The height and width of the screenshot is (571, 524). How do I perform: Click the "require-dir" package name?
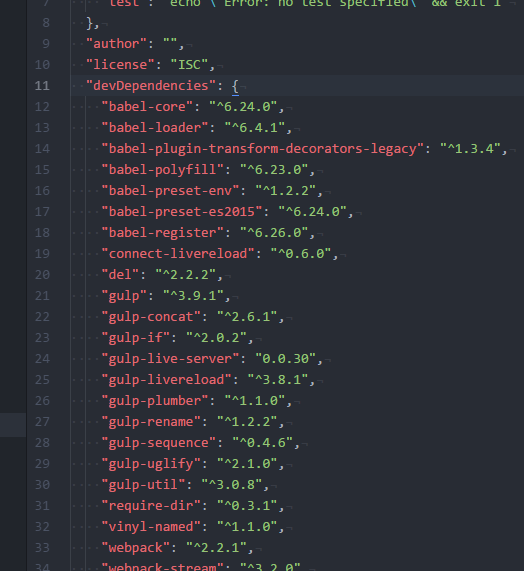151,506
